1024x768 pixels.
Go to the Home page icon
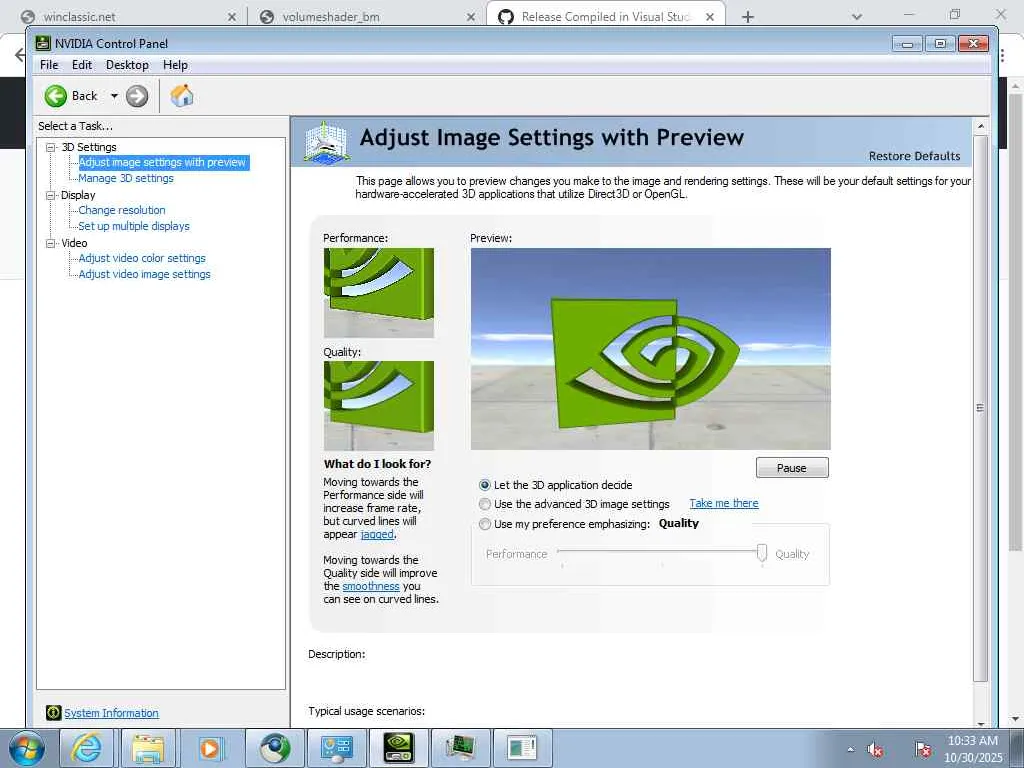(x=182, y=95)
